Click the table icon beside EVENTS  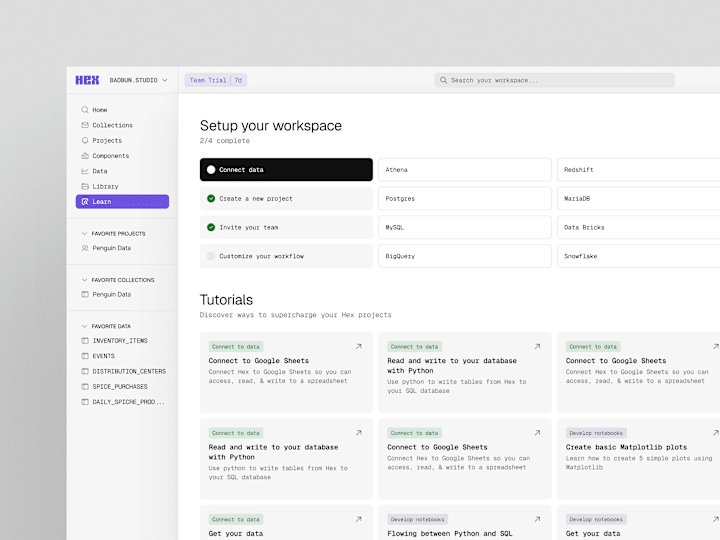[85, 356]
